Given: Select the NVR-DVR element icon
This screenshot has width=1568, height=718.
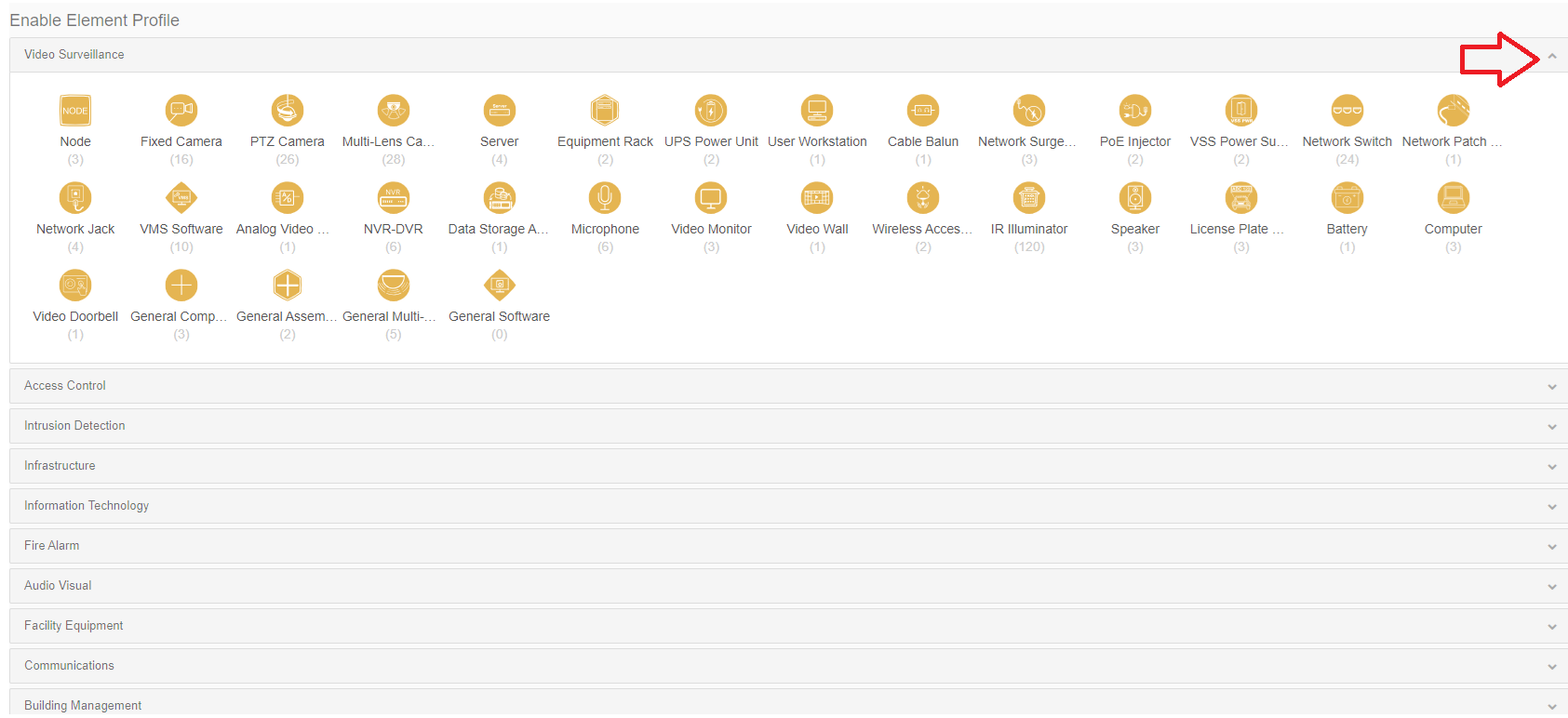Looking at the screenshot, I should pos(394,198).
